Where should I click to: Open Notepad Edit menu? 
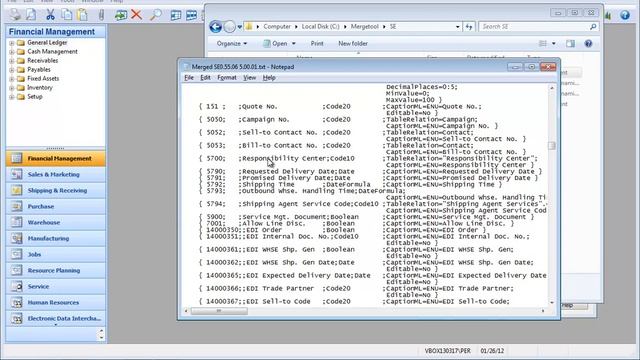click(x=205, y=78)
